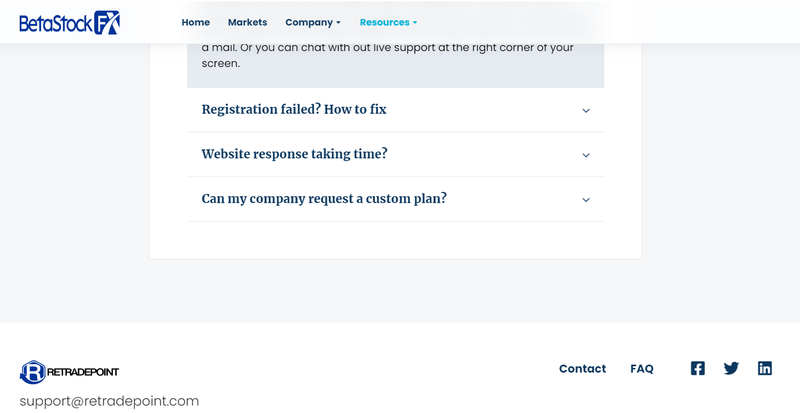Select 'Website response taking time?' question title

(294, 154)
